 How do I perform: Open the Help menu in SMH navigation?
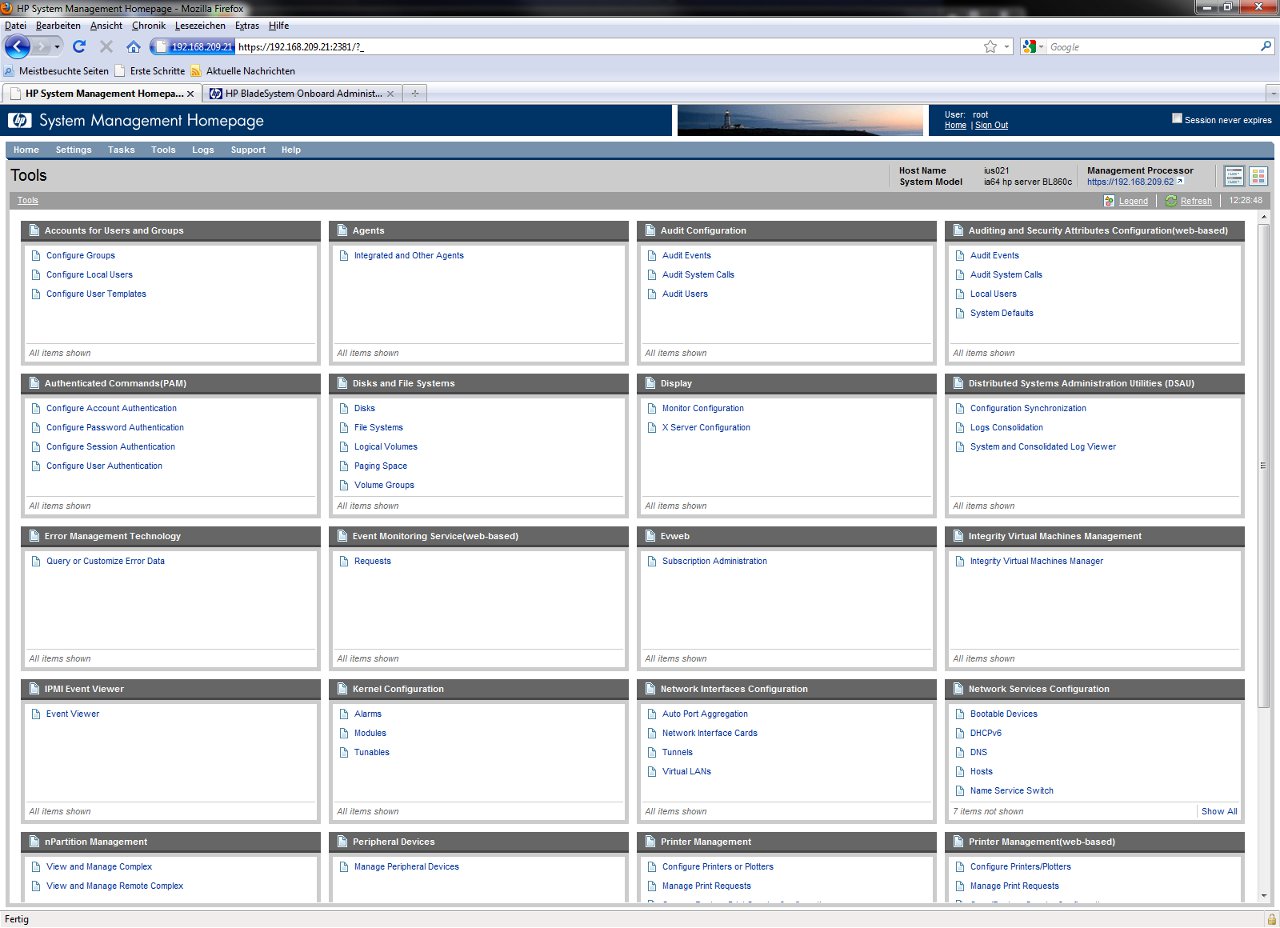(x=291, y=150)
